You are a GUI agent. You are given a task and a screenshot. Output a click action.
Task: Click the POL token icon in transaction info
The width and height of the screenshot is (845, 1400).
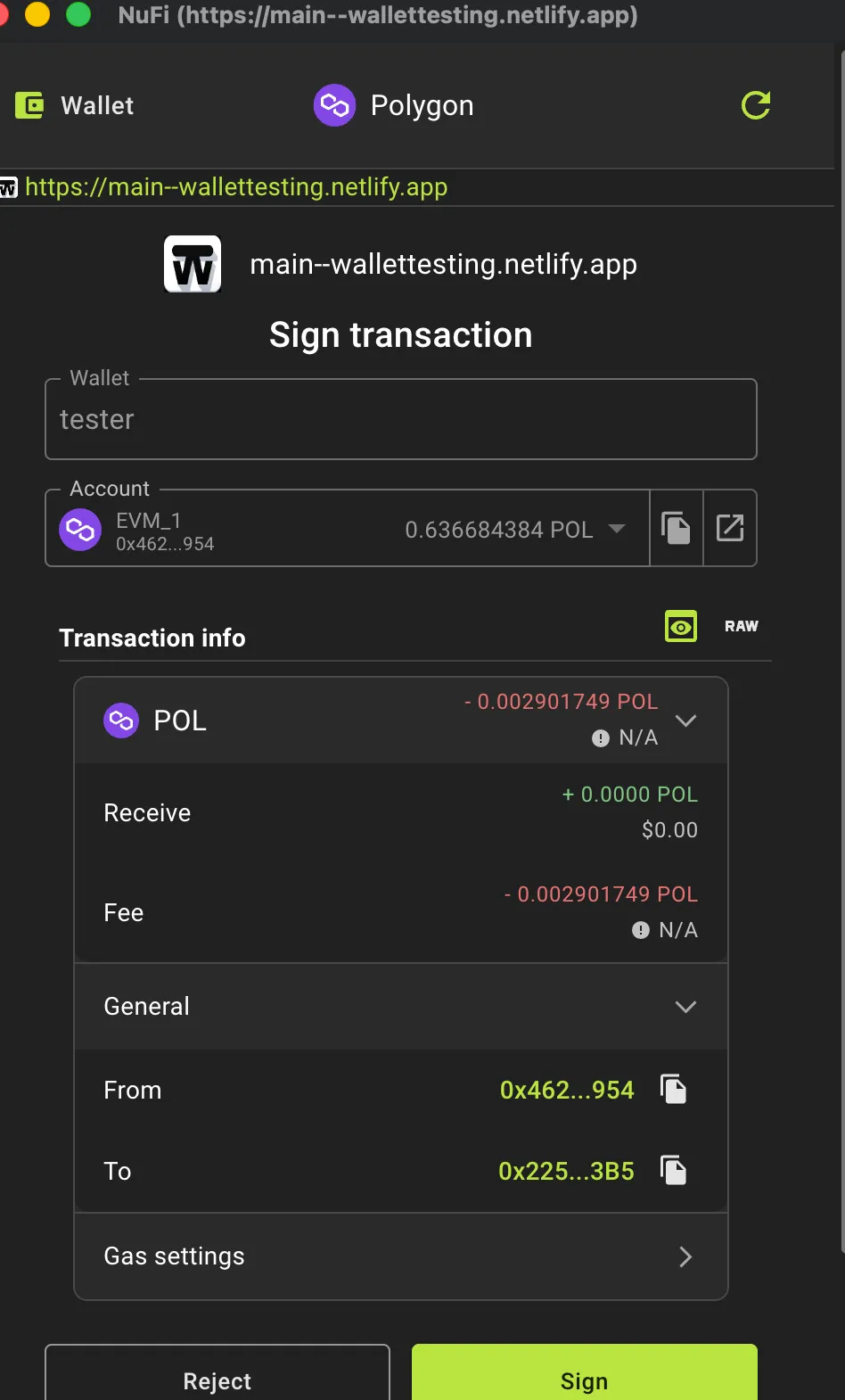(120, 721)
